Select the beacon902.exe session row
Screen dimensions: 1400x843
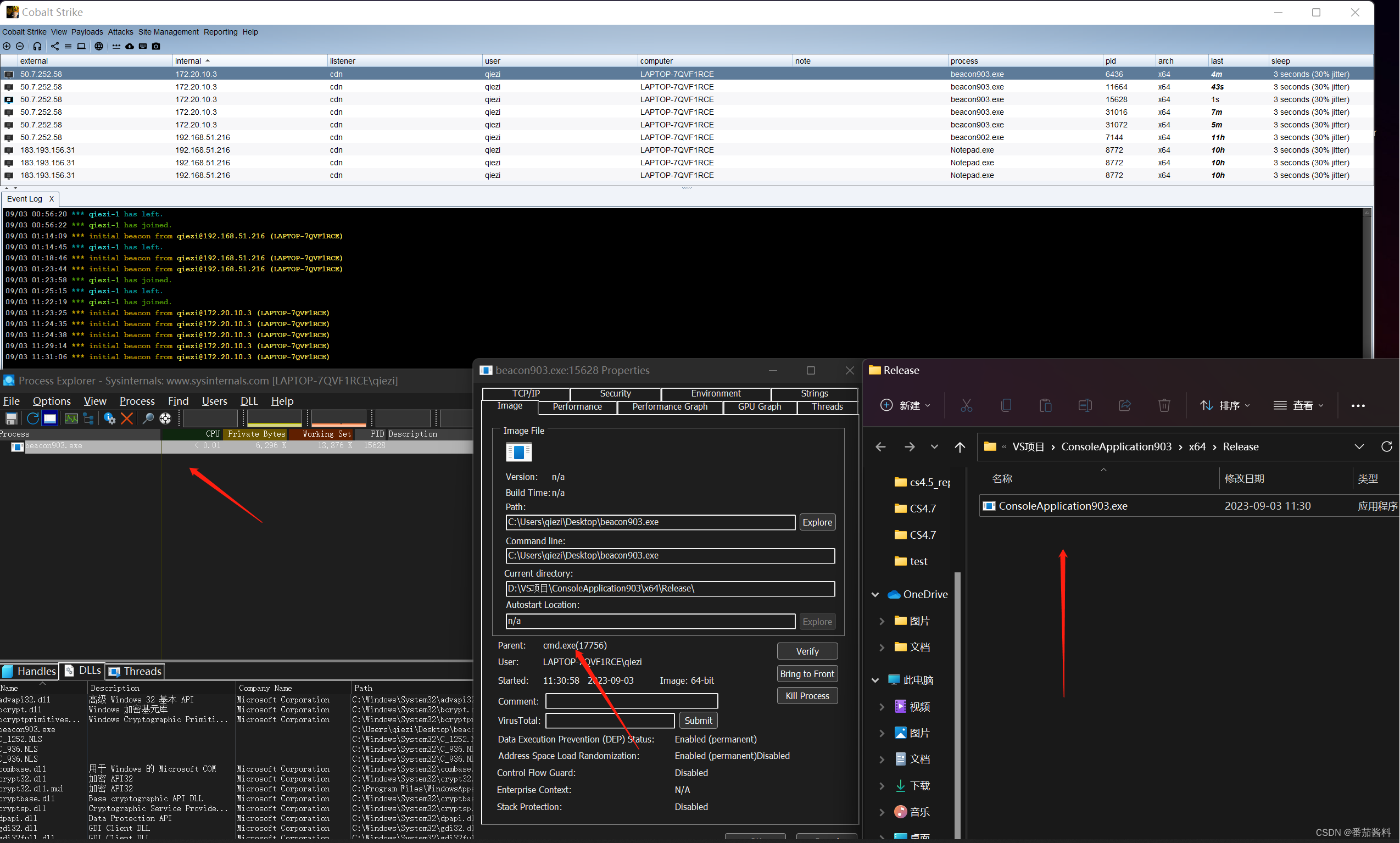(x=687, y=137)
